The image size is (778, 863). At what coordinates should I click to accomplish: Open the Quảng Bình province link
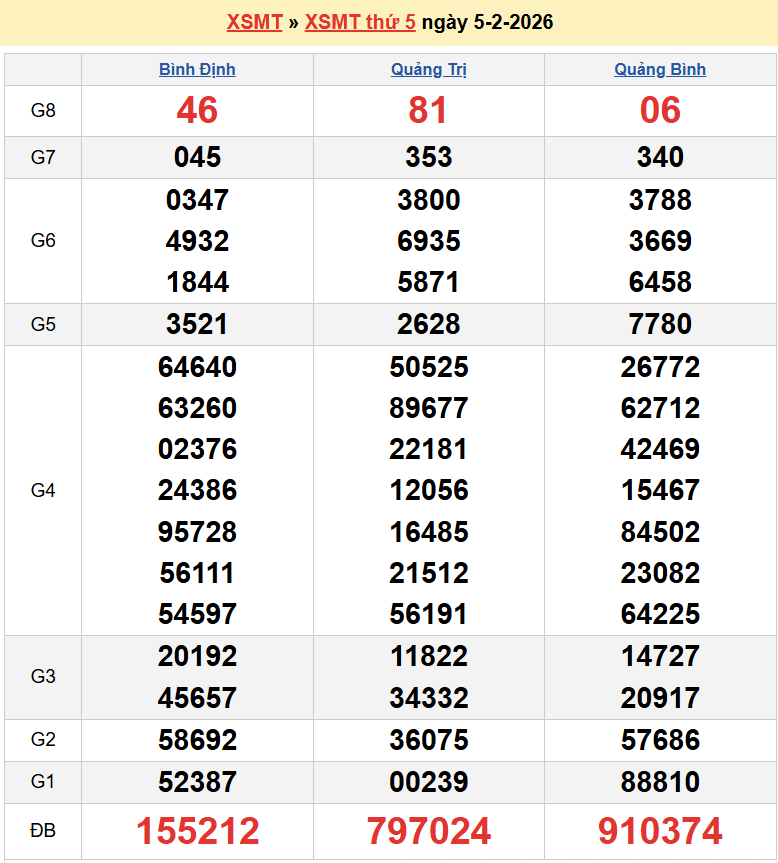[660, 69]
